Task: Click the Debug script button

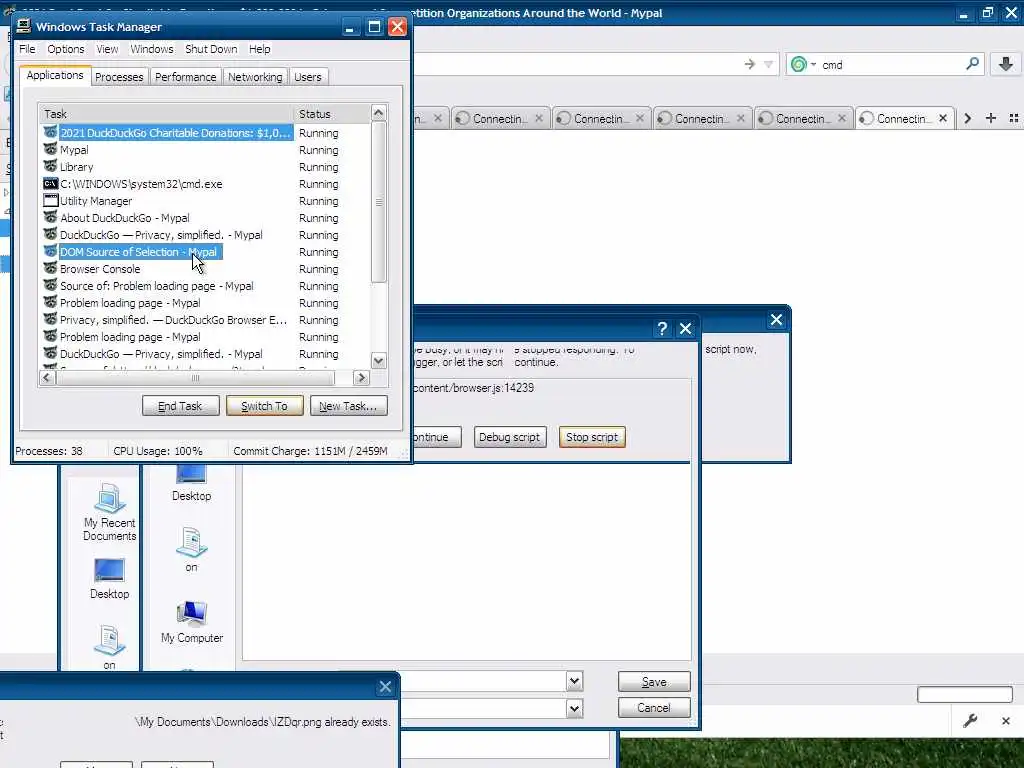Action: tap(509, 437)
